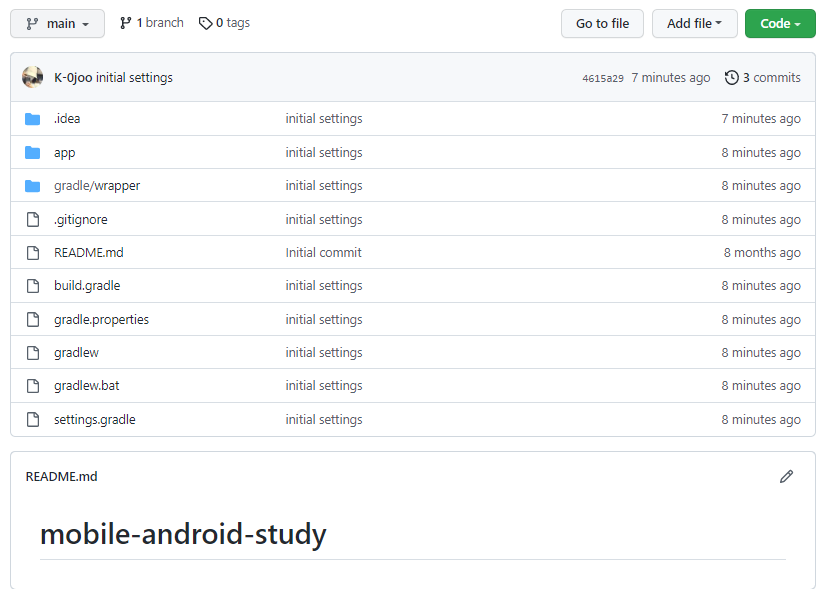Click 7 minutes ago in .idea row
This screenshot has height=589, width=832.
(x=761, y=118)
